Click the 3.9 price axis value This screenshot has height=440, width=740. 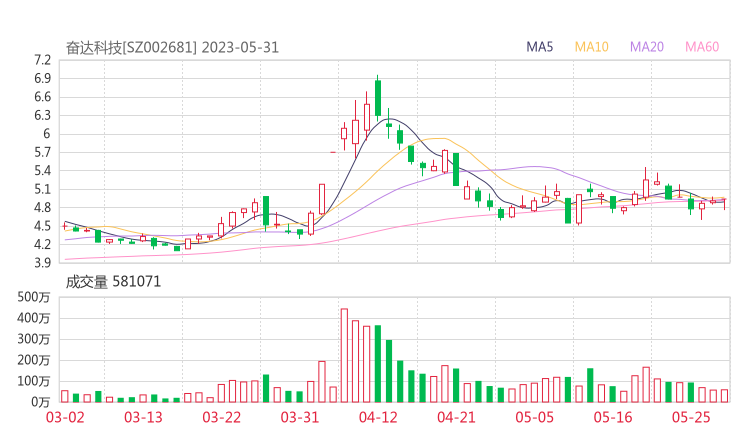tap(42, 263)
